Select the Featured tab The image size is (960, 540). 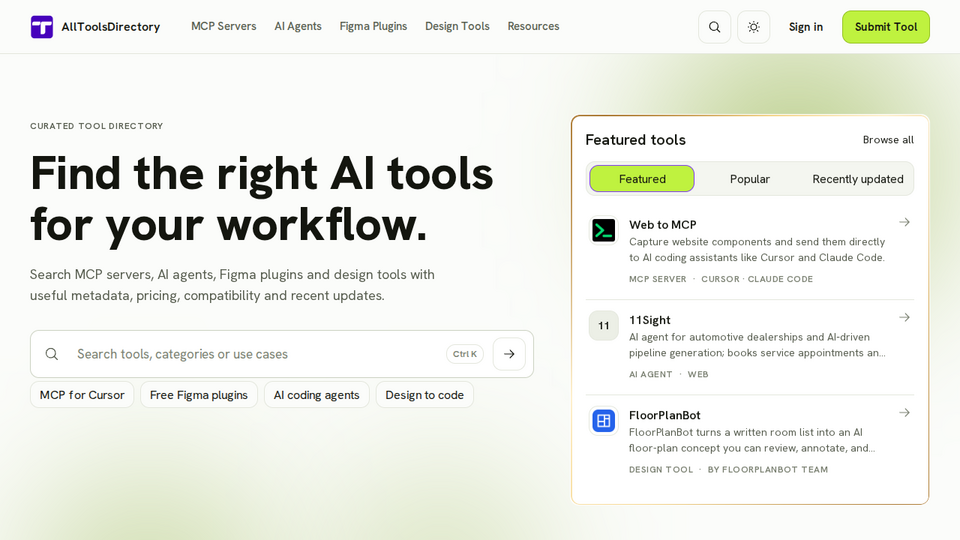(x=642, y=179)
